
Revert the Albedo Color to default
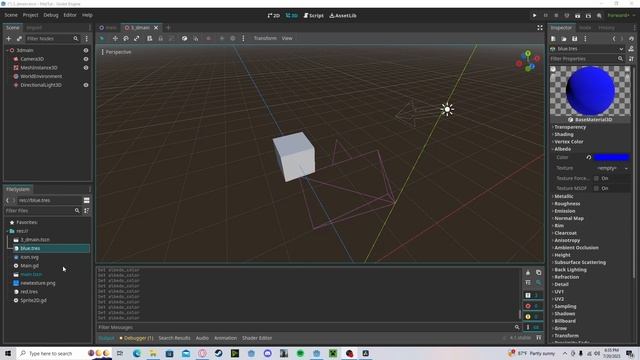[589, 157]
